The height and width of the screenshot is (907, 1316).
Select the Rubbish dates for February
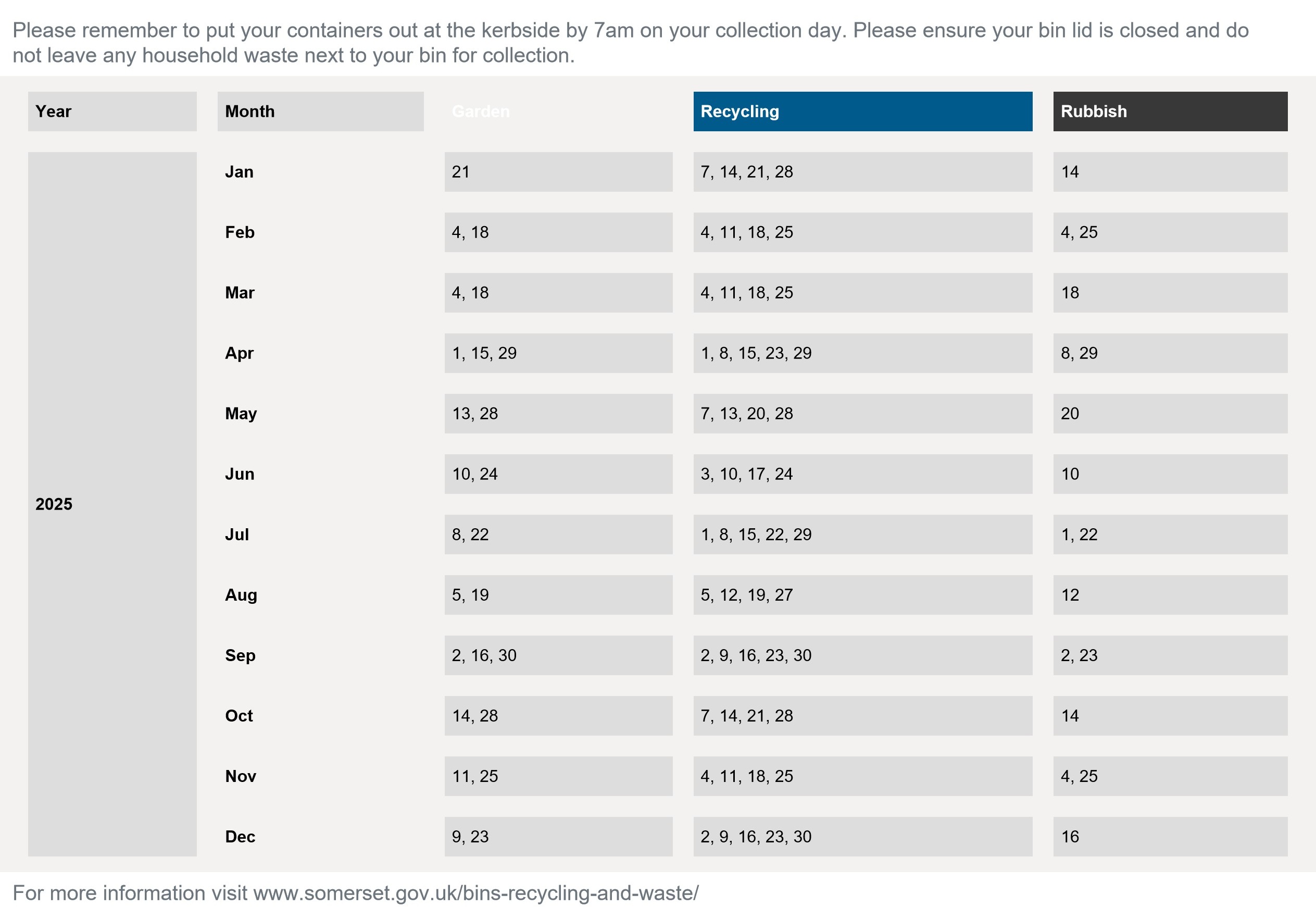[x=1170, y=232]
